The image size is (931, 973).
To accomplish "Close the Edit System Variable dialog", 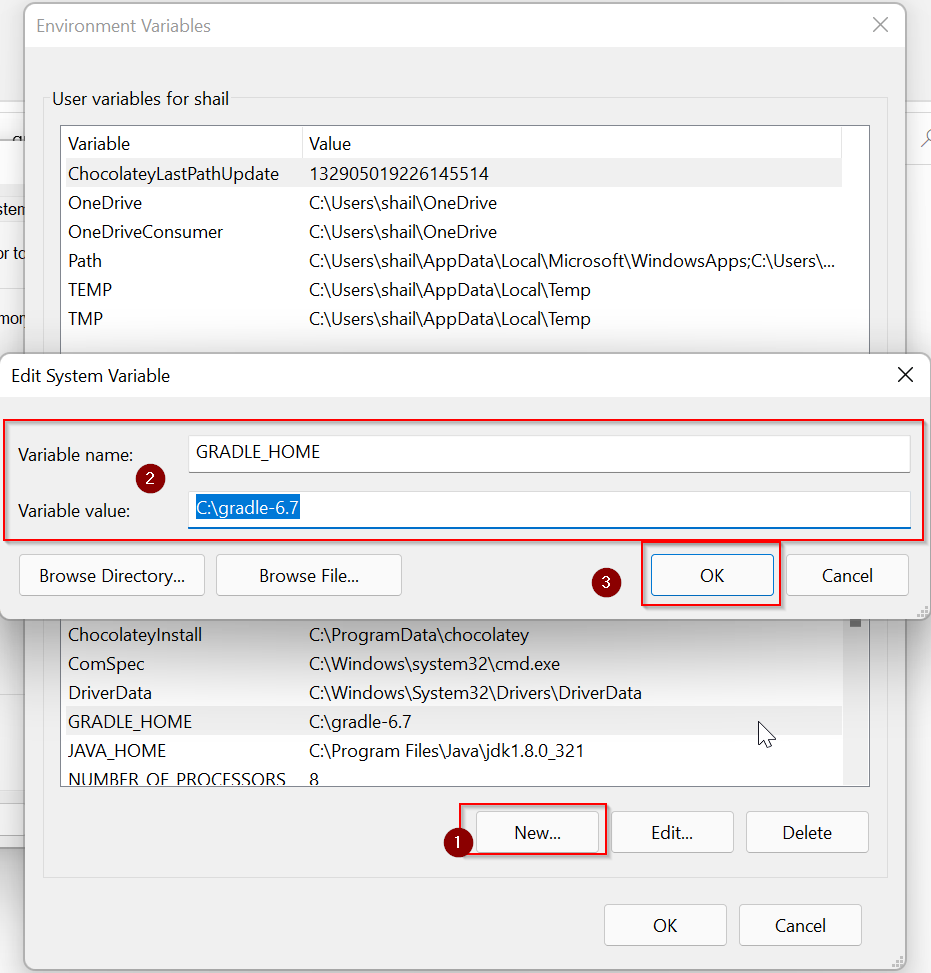I will 905,374.
